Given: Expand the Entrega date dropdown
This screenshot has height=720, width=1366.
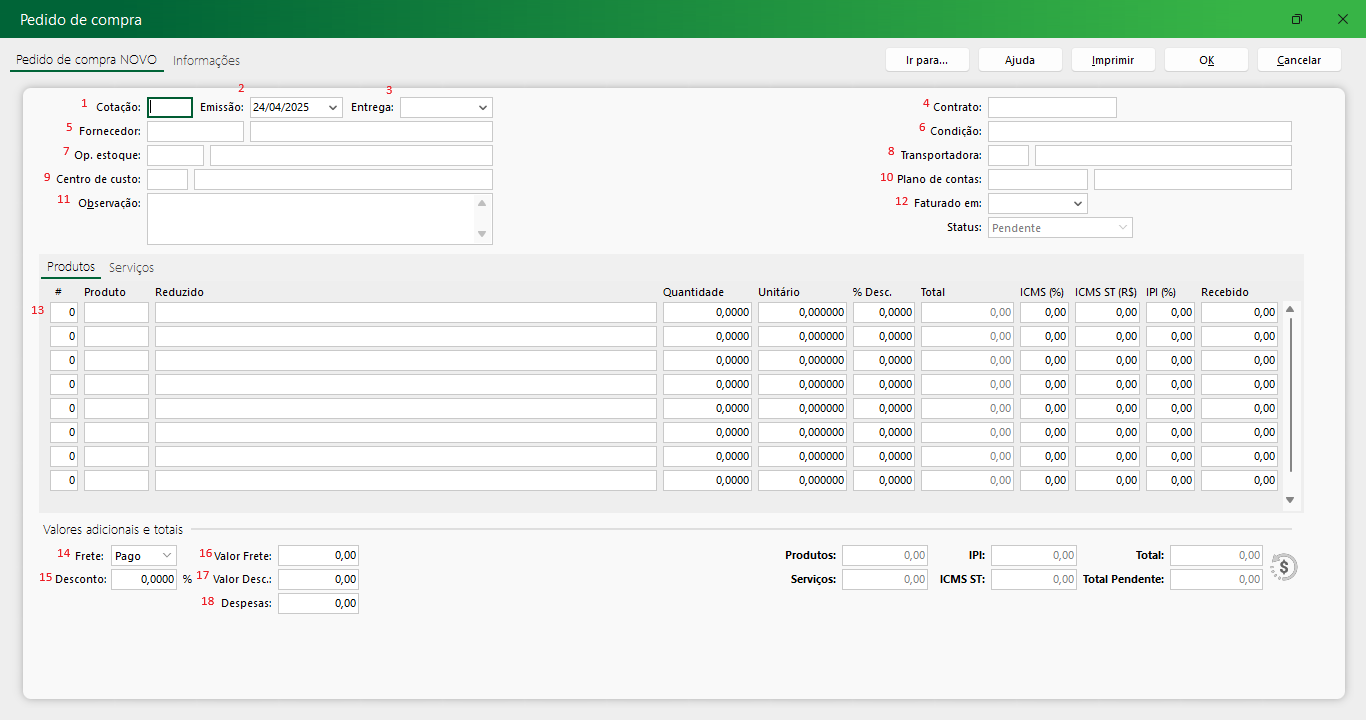Looking at the screenshot, I should [483, 107].
